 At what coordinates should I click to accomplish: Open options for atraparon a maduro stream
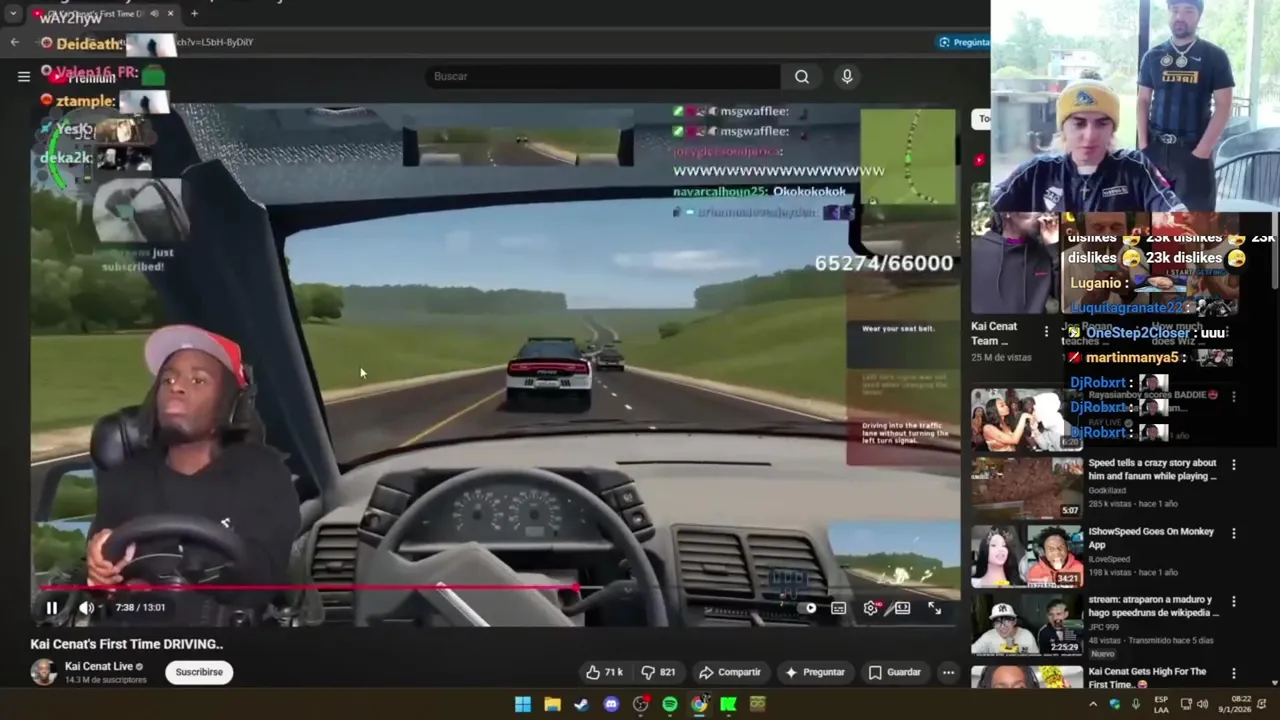(x=1233, y=601)
